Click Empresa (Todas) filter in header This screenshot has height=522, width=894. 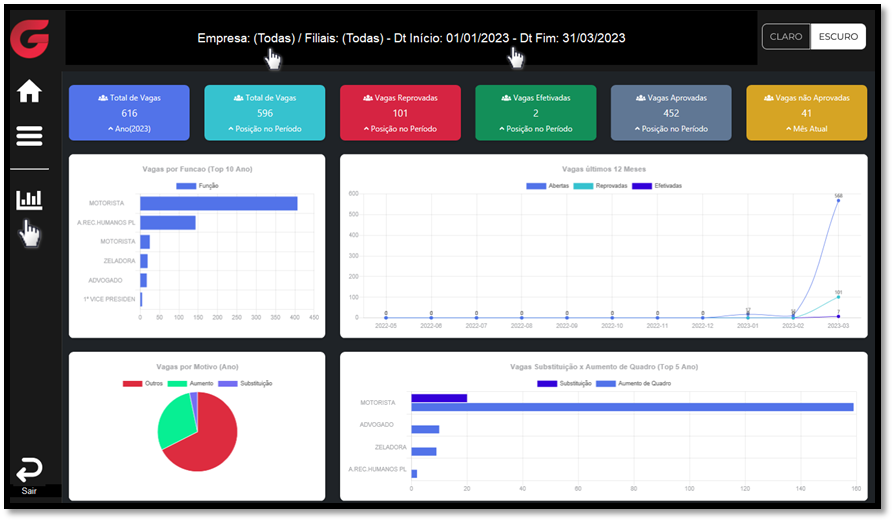coord(246,38)
